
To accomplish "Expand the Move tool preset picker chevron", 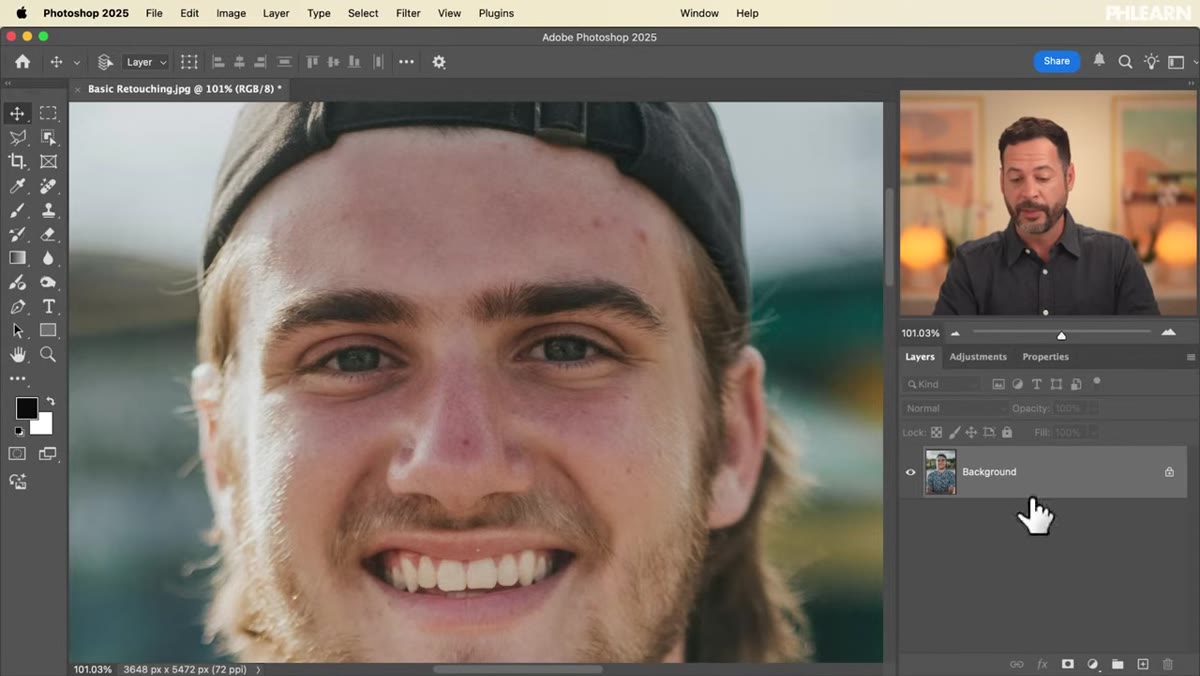I will click(x=76, y=62).
